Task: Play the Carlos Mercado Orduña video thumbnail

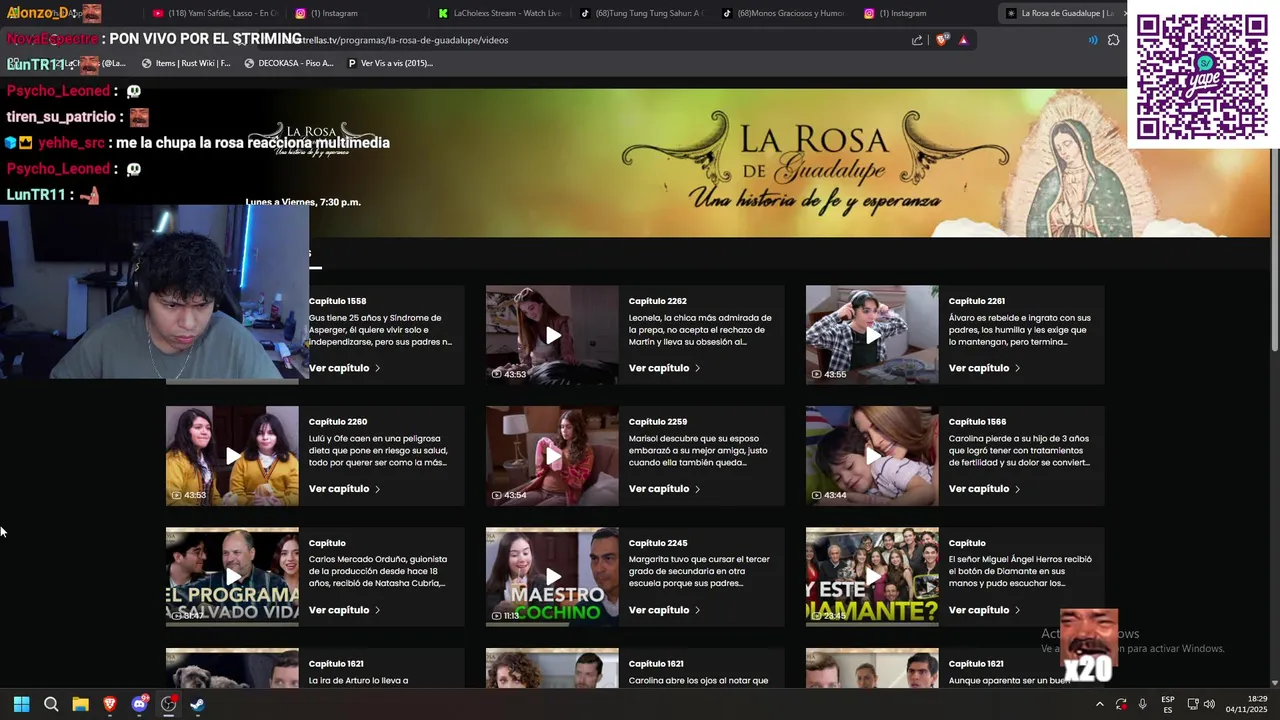Action: [232, 577]
